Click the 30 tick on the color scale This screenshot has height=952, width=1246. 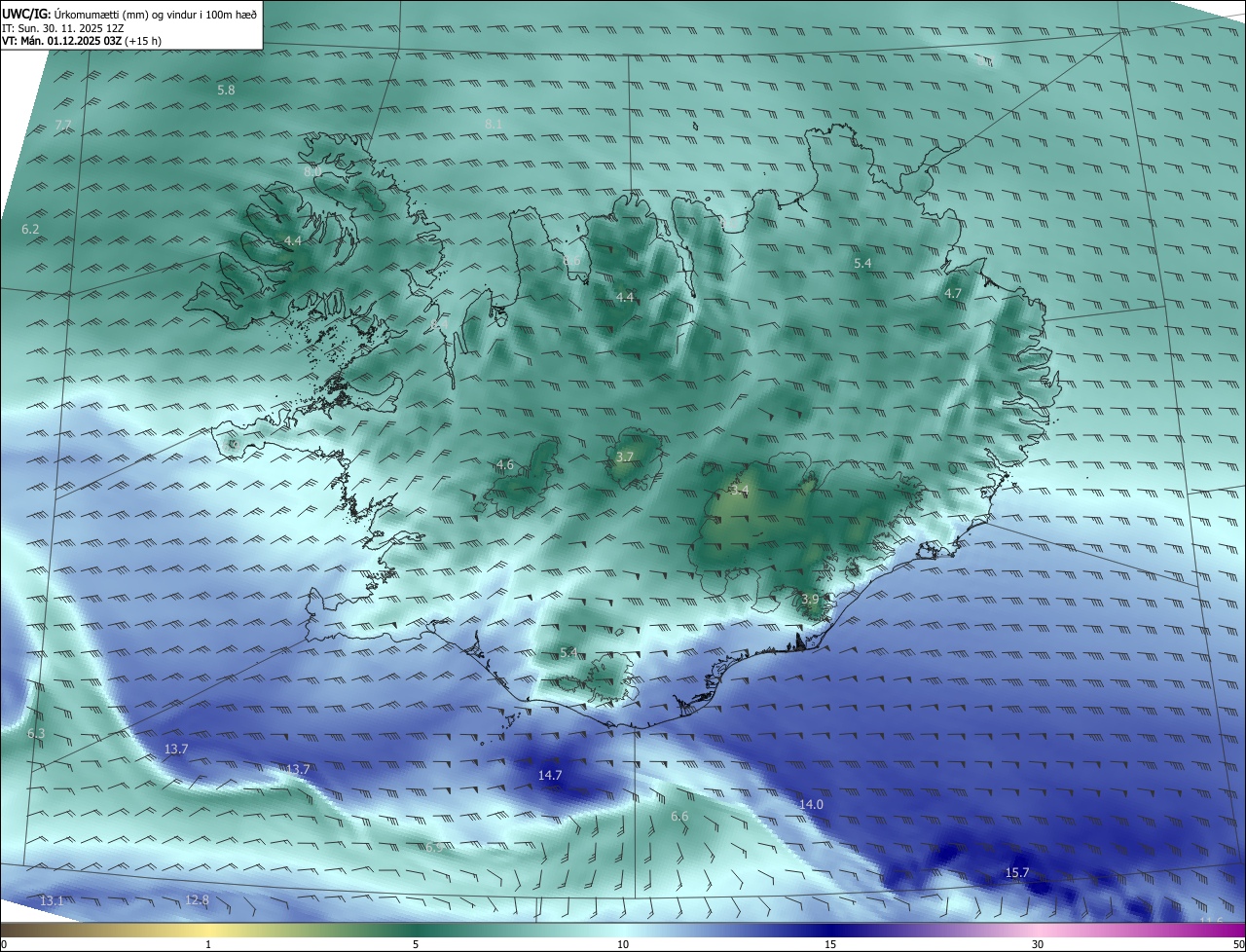pyautogui.click(x=1038, y=944)
